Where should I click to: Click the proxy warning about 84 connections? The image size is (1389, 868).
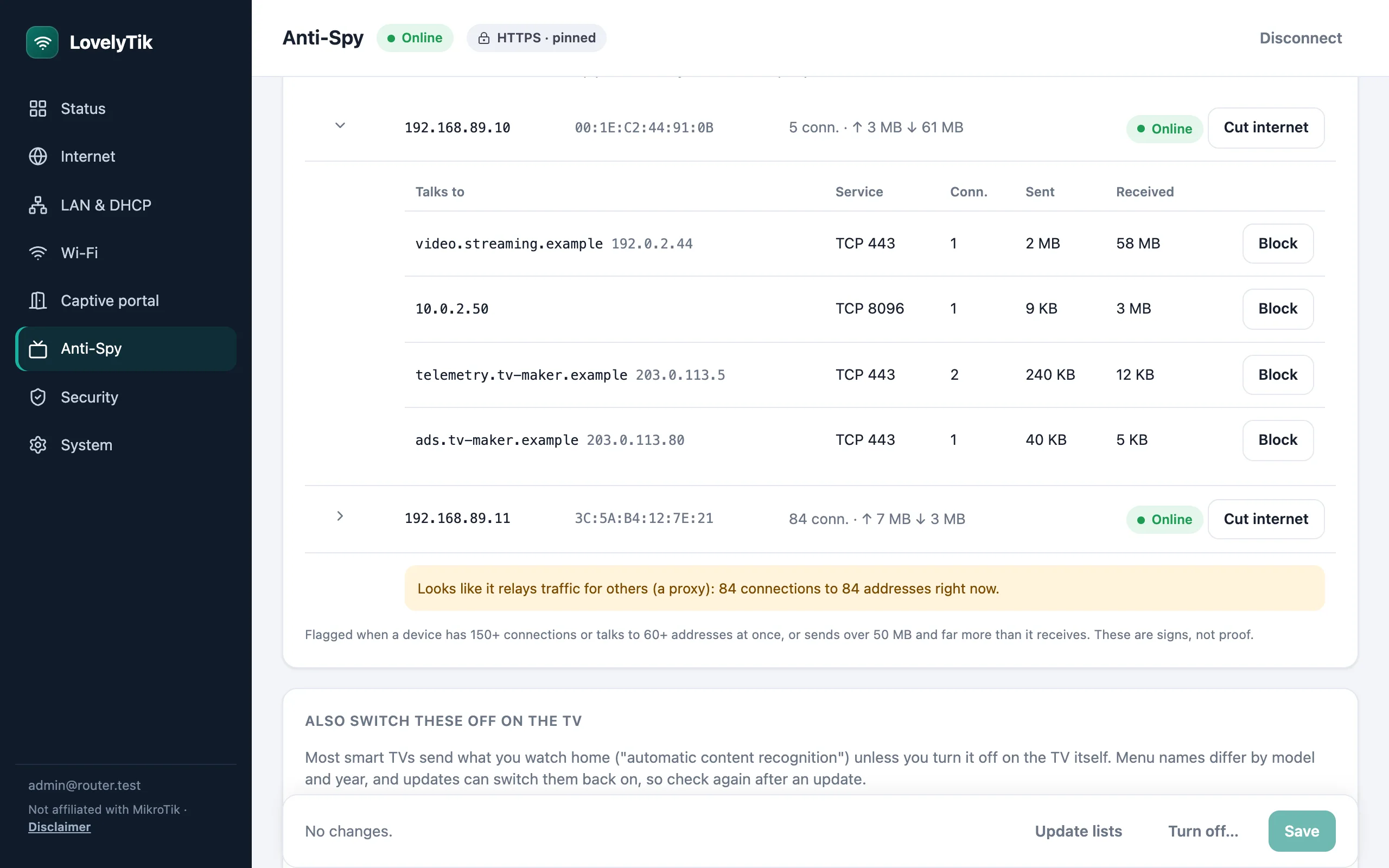864,589
